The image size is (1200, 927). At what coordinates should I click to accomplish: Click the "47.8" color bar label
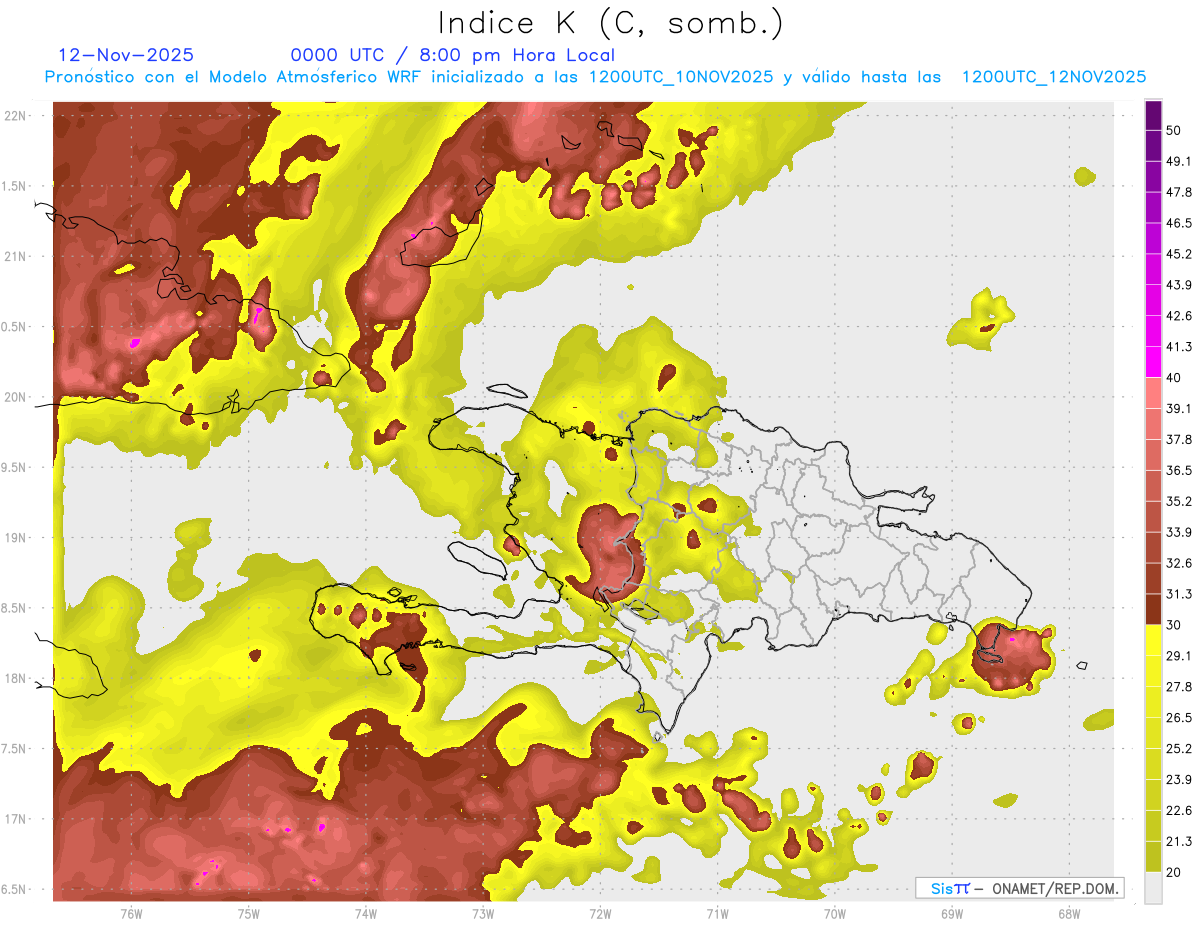pos(1179,192)
